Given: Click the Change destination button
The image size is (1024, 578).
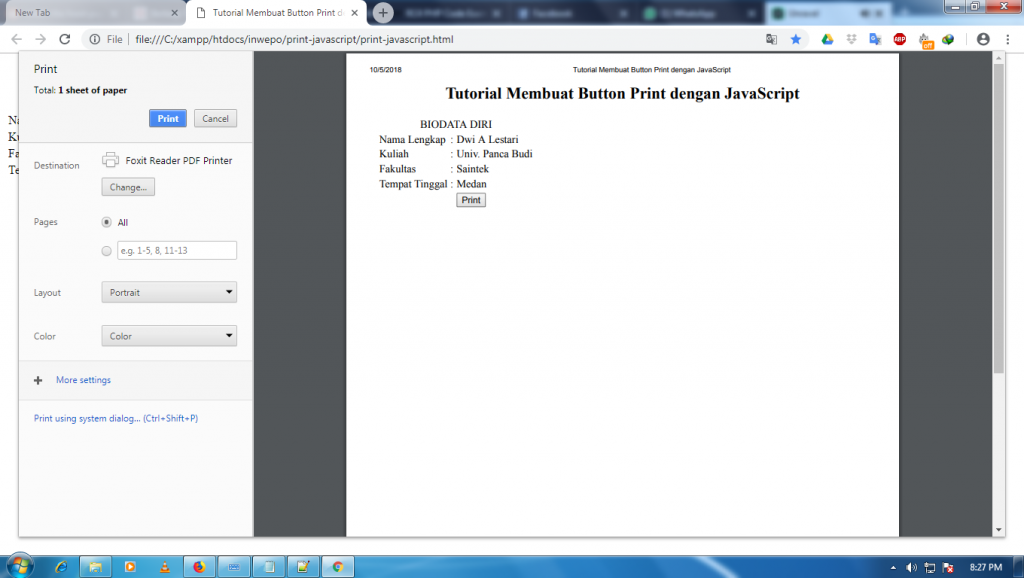Looking at the screenshot, I should click(x=128, y=187).
